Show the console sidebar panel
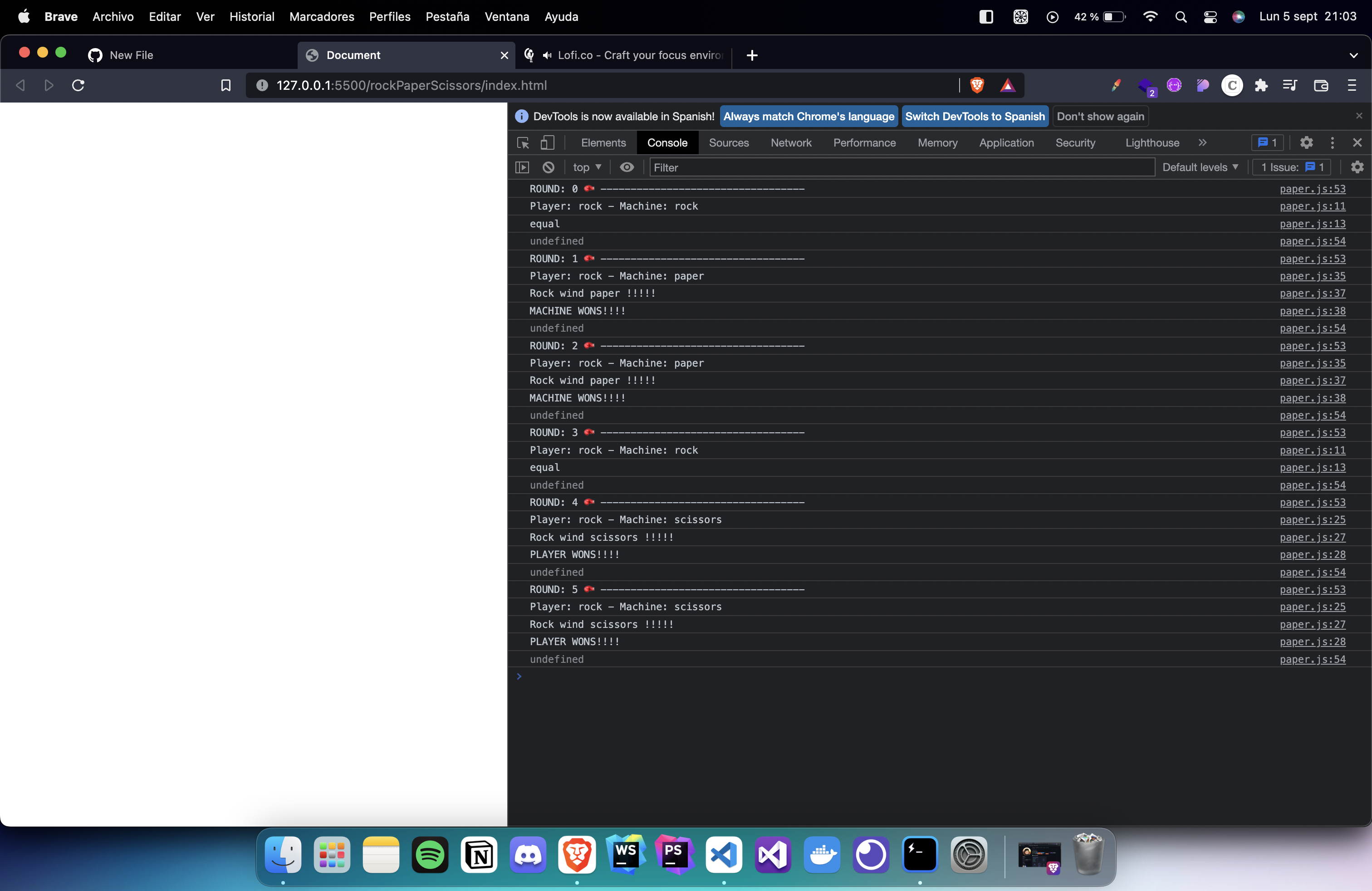 (522, 167)
